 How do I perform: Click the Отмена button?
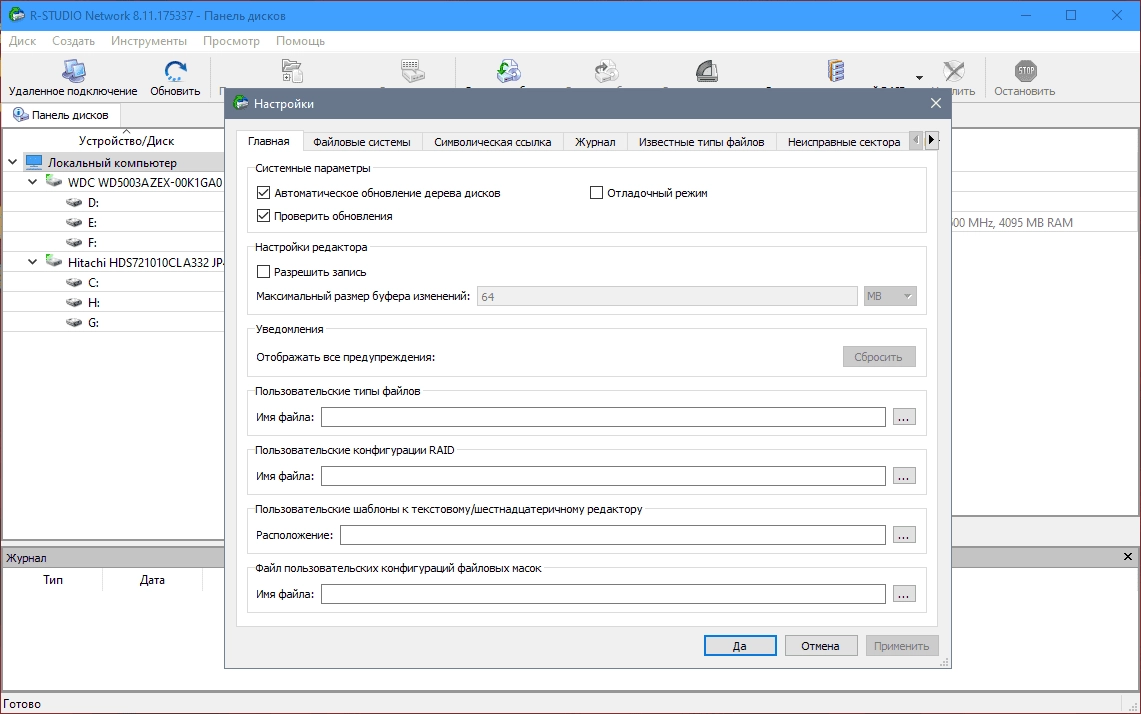(820, 646)
